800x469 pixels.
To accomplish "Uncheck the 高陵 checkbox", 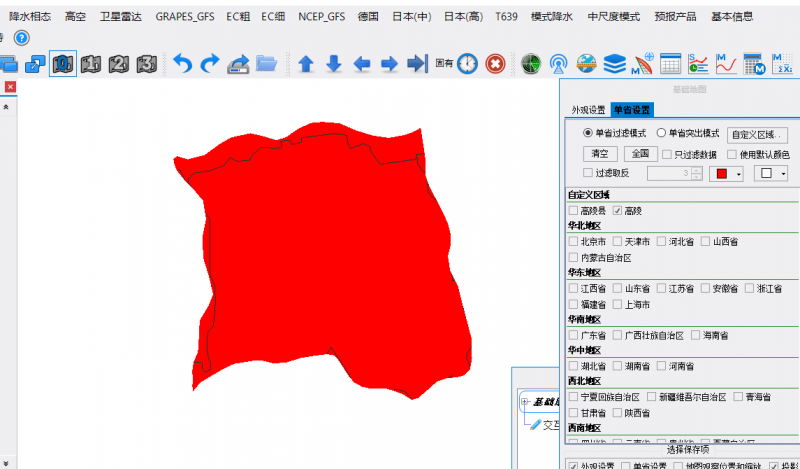I will pos(617,211).
